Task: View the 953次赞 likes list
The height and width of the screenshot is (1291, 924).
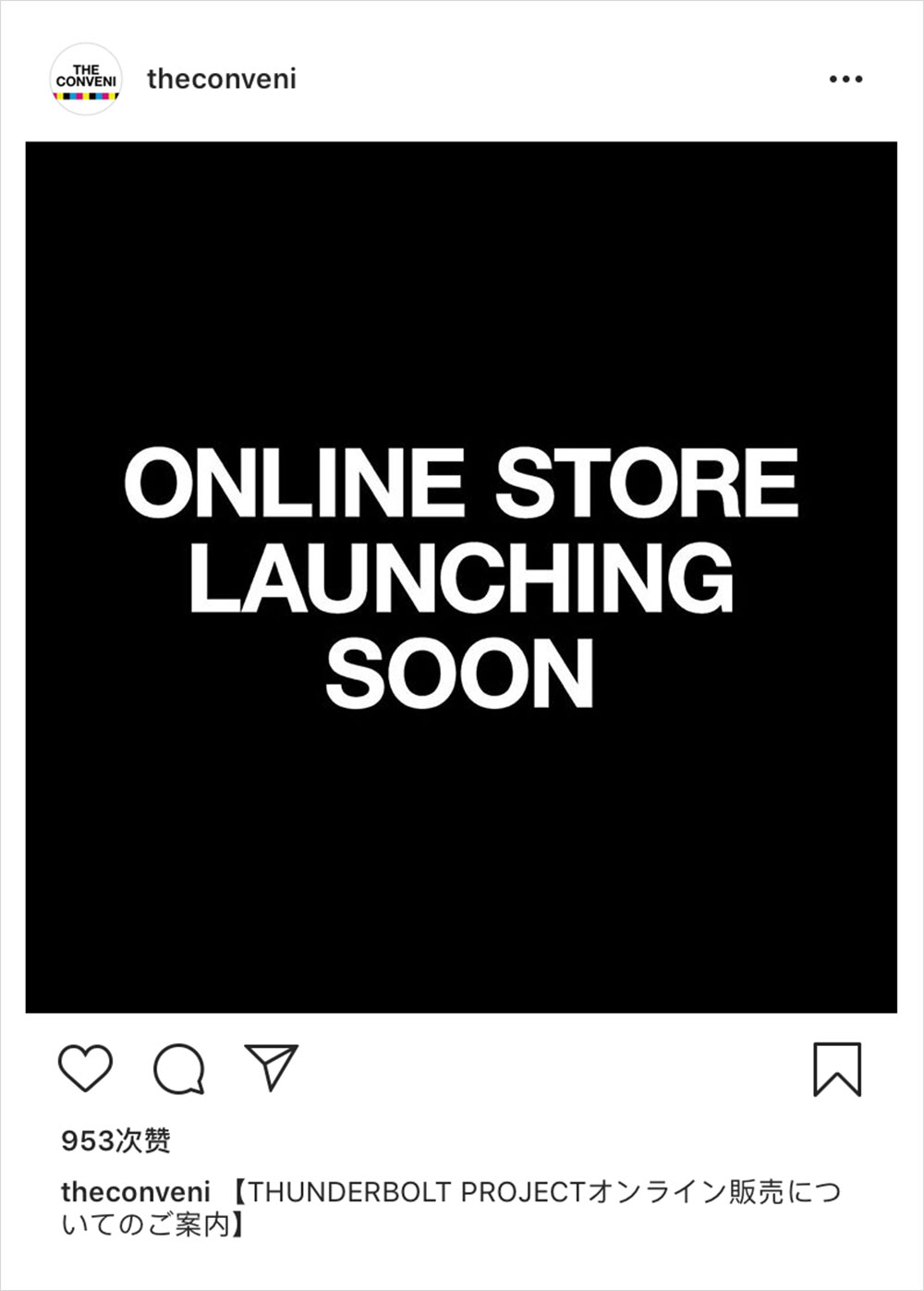Action: tap(116, 1141)
